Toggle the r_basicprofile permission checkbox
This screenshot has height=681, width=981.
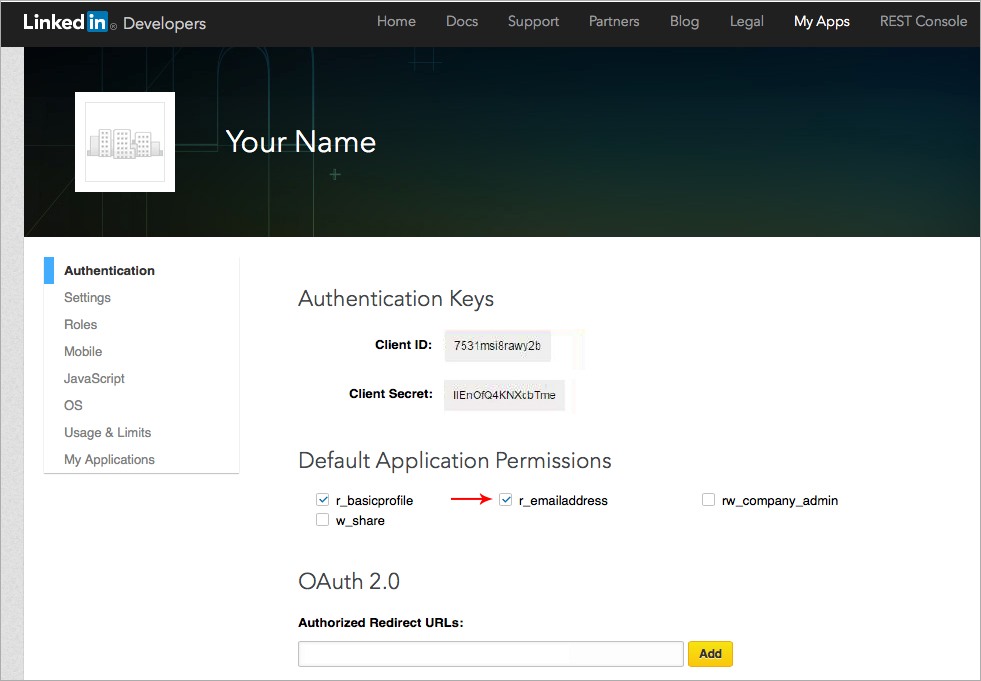coord(322,500)
